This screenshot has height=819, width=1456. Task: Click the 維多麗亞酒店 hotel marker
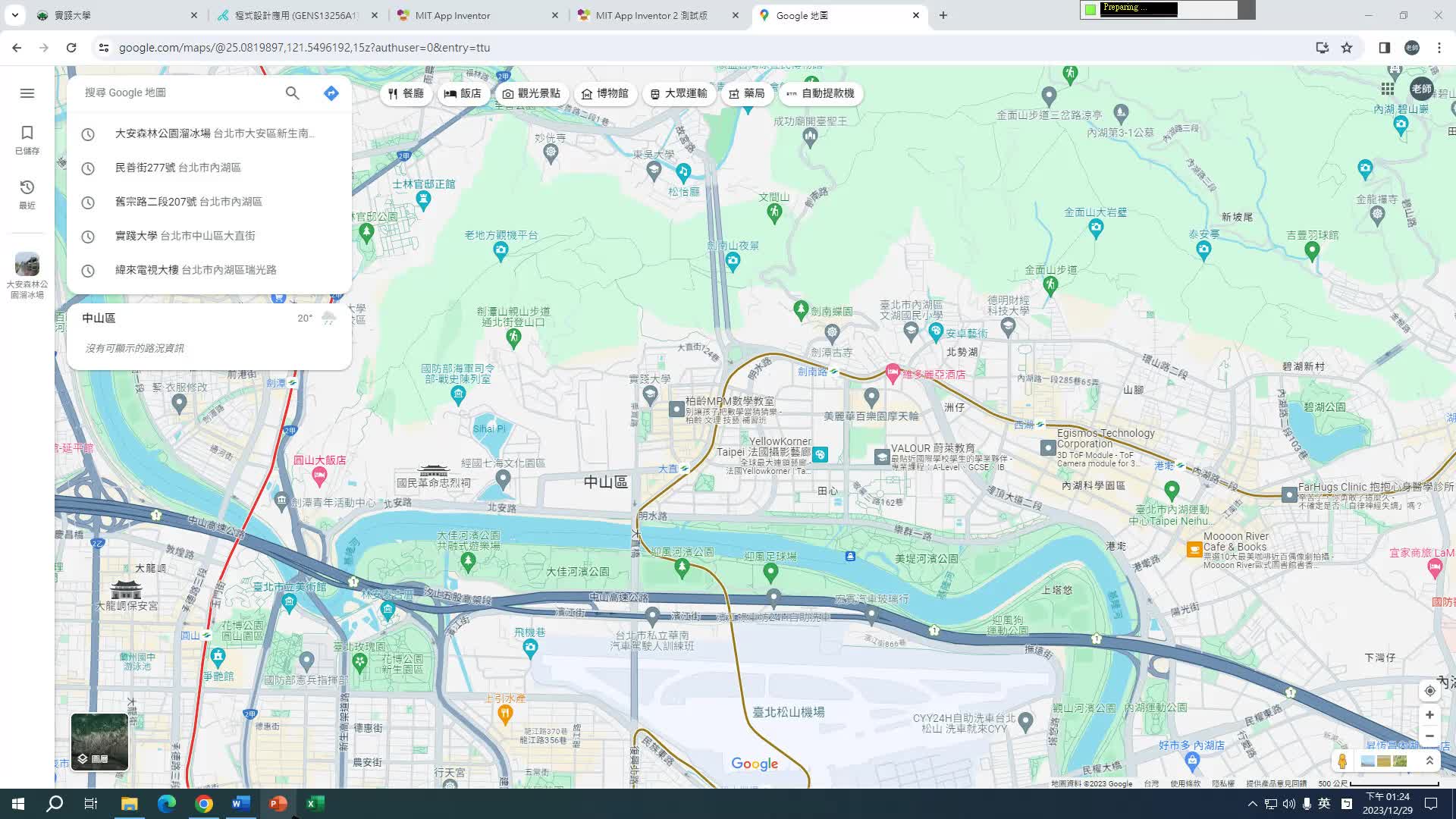coord(893,373)
